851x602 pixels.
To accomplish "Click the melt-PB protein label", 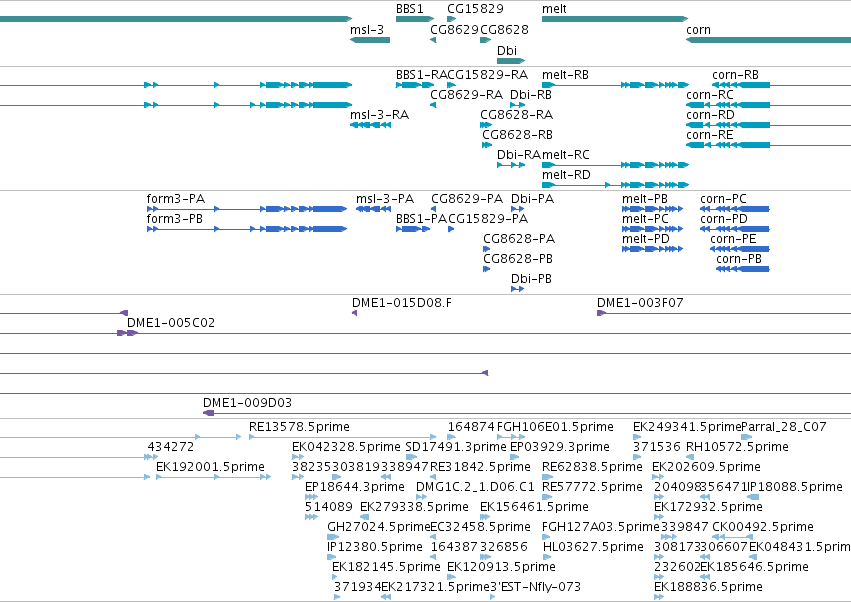I will click(645, 199).
